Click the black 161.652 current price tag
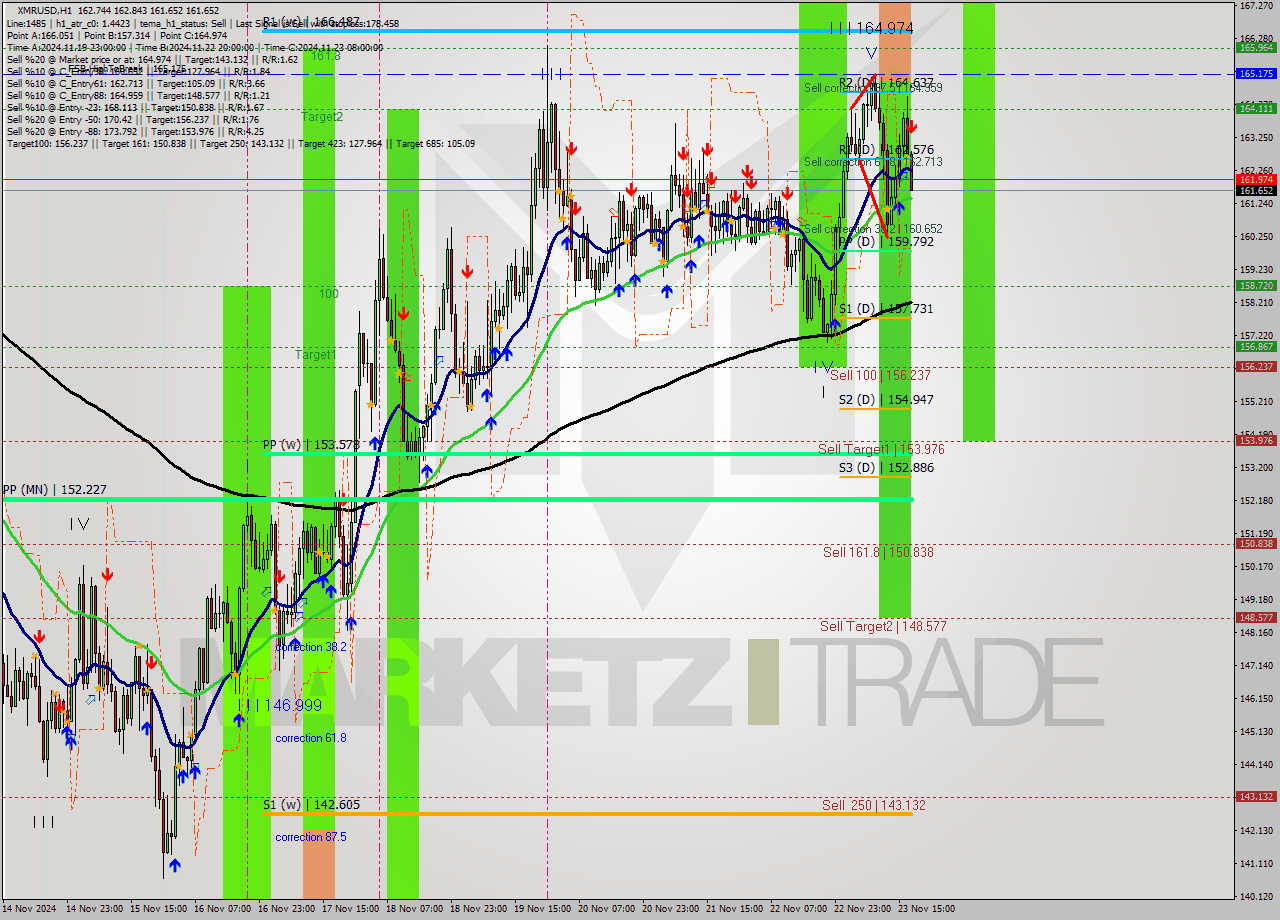This screenshot has width=1280, height=920. (x=1256, y=190)
